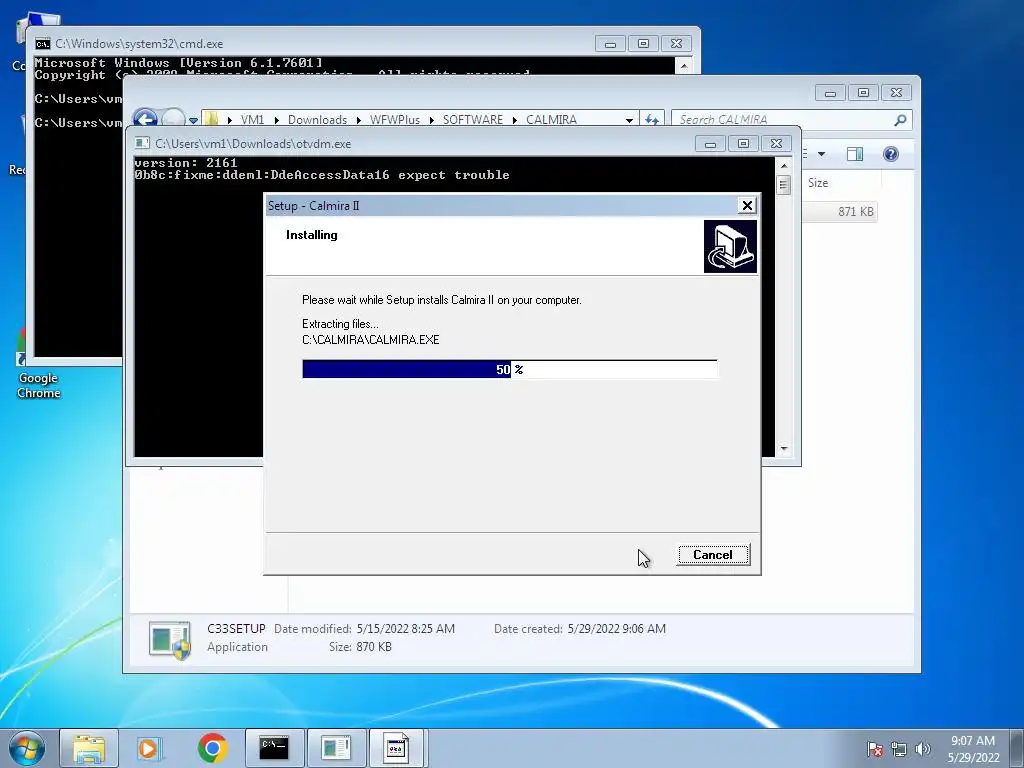Open Chrome from the taskbar
1024x768 pixels.
212,748
